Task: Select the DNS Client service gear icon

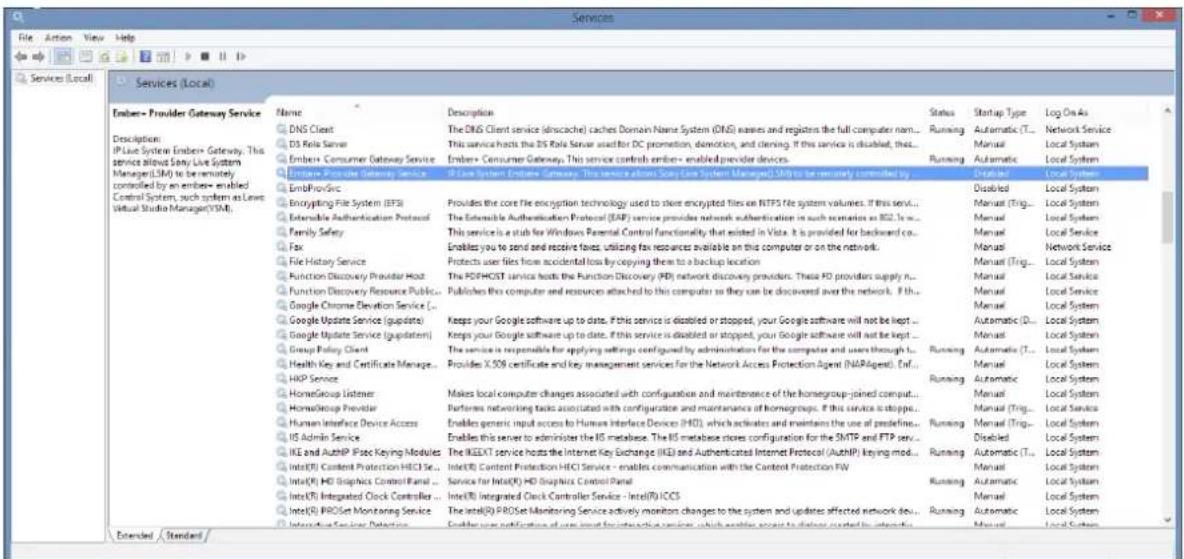Action: click(282, 129)
